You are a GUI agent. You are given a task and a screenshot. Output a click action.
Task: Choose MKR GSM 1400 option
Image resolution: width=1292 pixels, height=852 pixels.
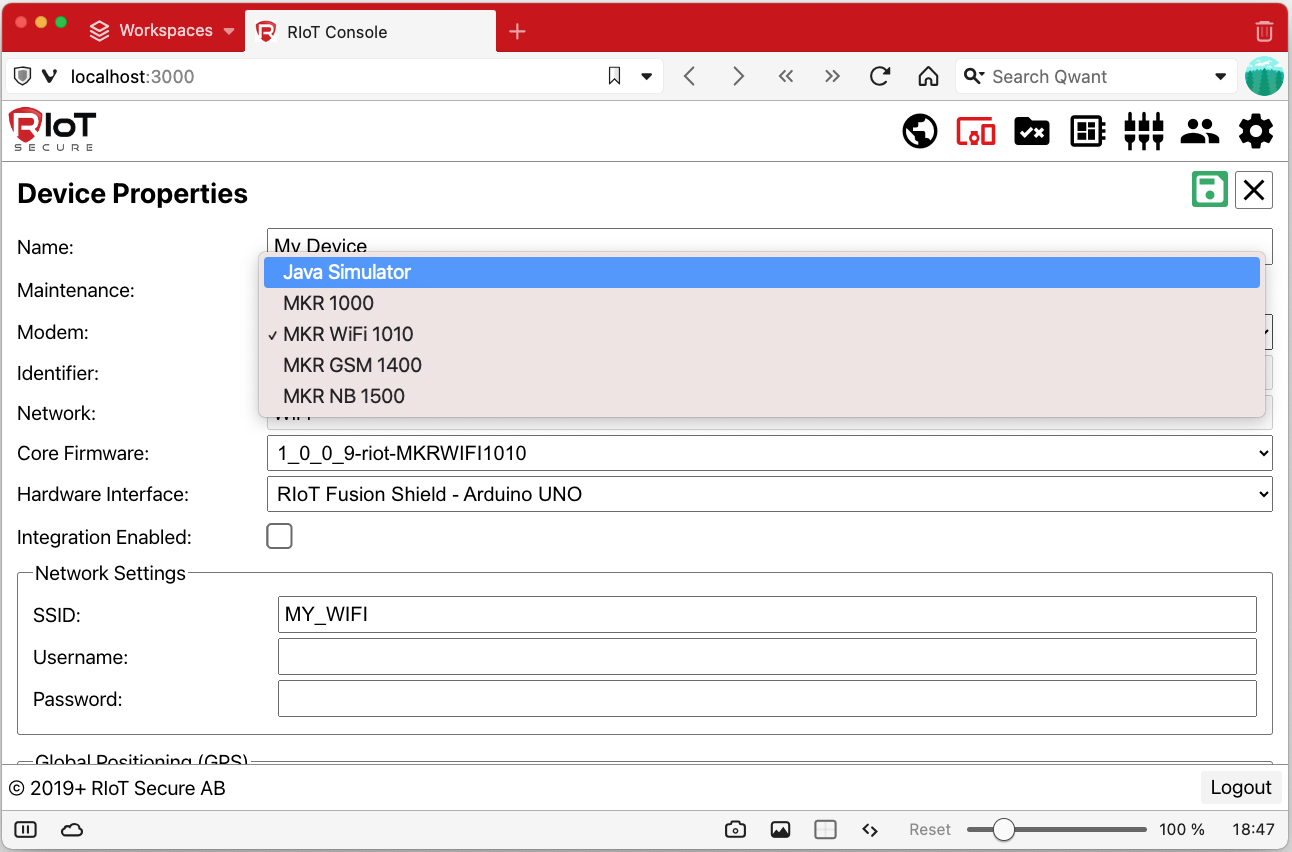point(352,365)
